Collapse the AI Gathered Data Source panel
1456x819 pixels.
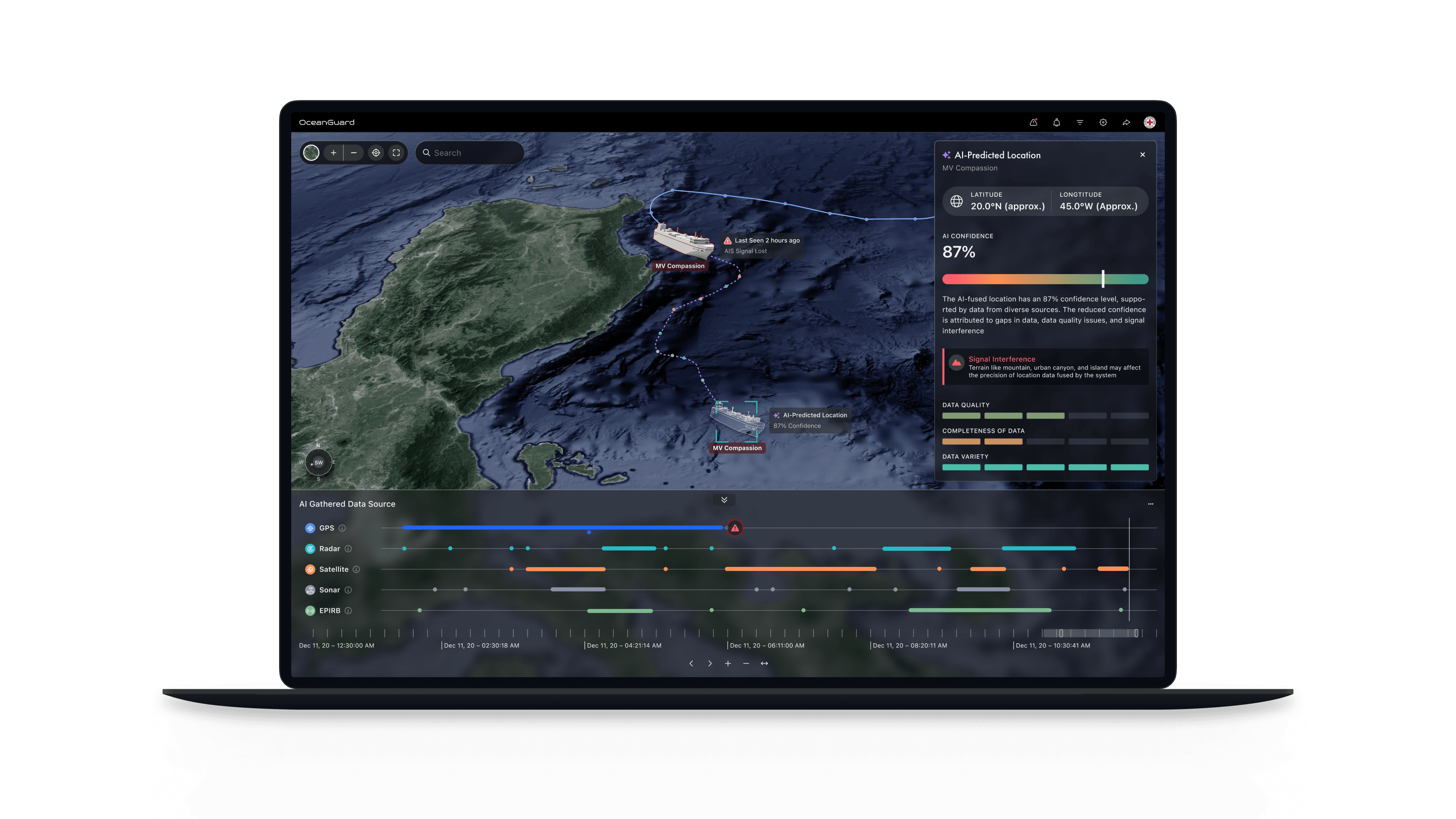[x=723, y=500]
